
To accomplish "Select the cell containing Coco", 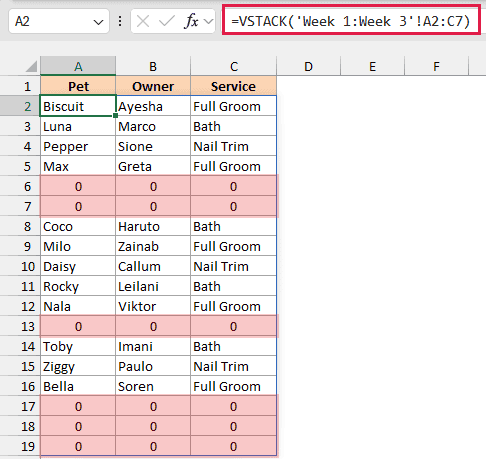I will point(78,226).
